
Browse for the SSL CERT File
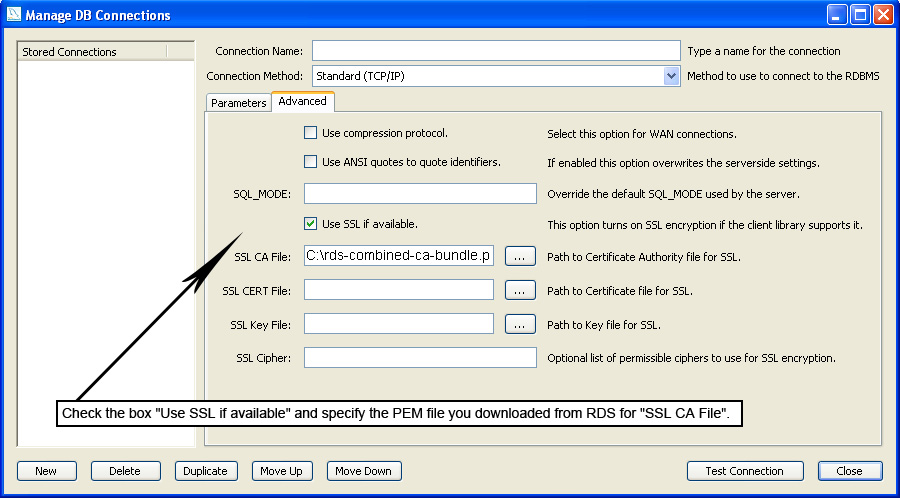(520, 290)
